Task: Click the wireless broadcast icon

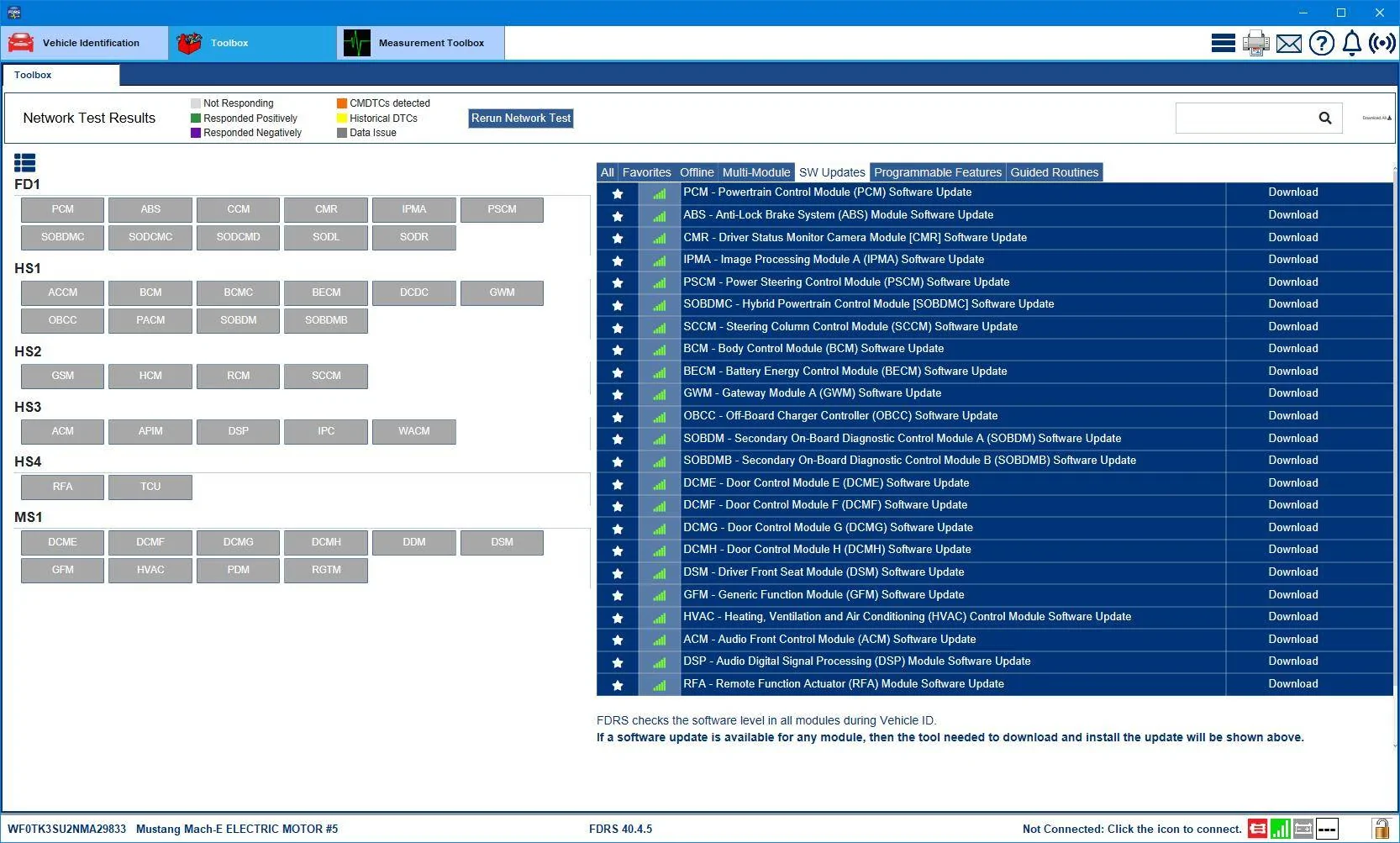Action: [x=1382, y=43]
